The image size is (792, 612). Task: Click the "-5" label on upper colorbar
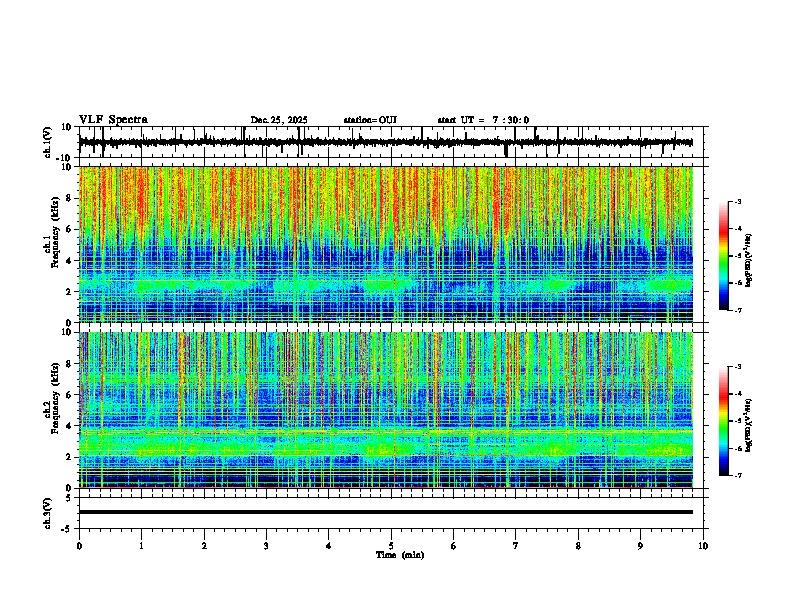(738, 256)
